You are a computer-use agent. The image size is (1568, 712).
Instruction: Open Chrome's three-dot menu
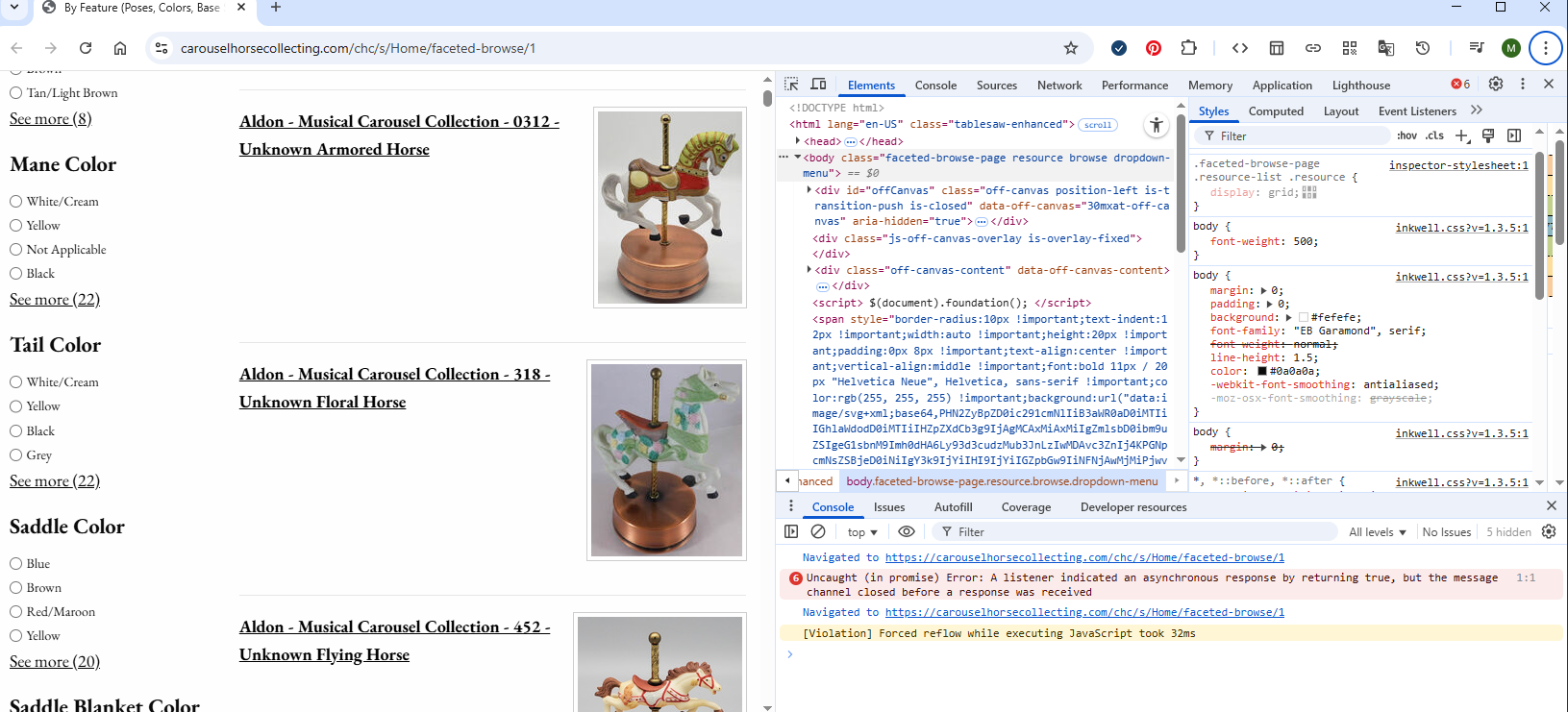(x=1546, y=48)
